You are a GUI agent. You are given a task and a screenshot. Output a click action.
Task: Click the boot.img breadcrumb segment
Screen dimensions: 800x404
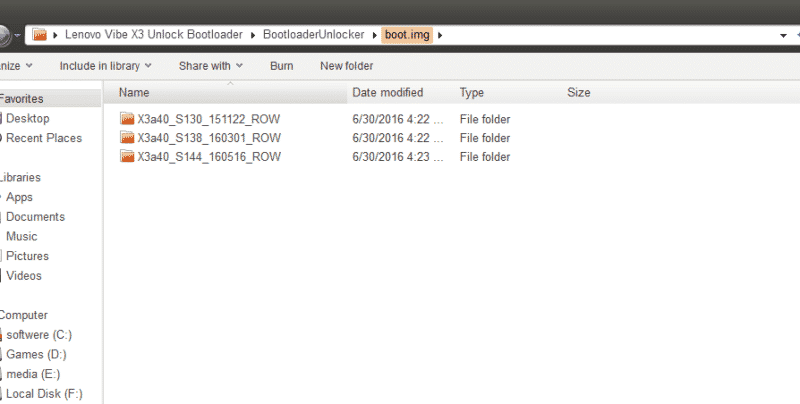407,35
